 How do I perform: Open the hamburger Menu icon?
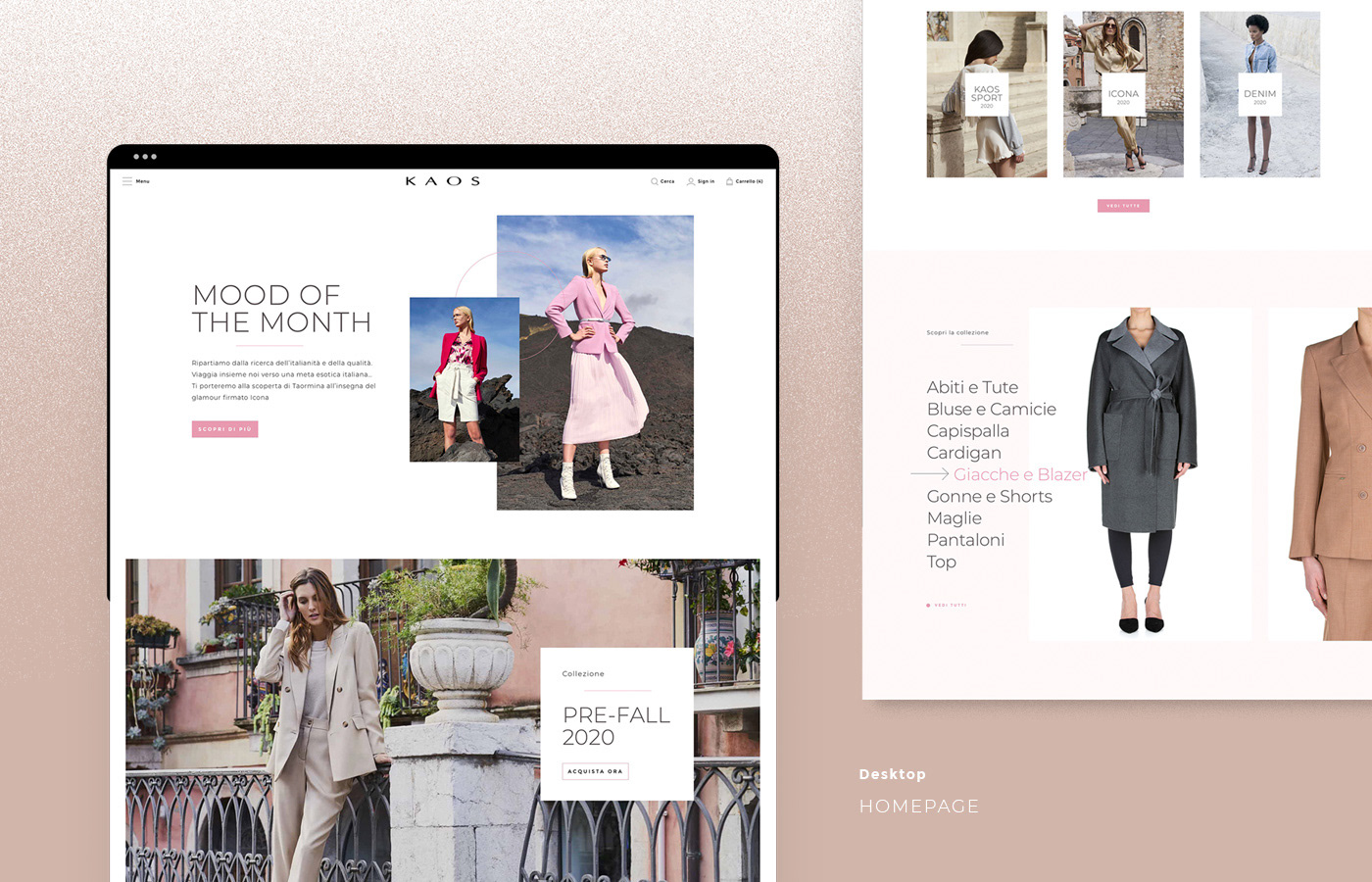126,181
